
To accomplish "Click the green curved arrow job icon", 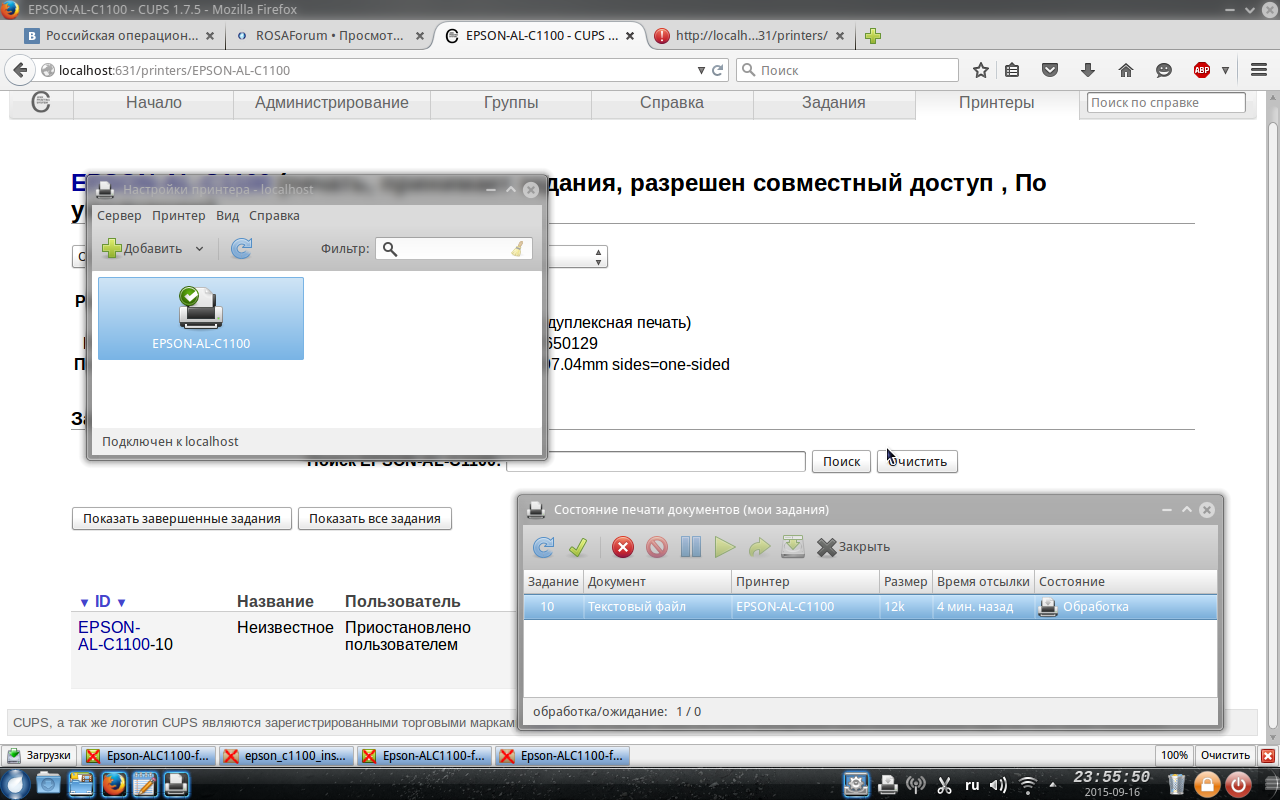I will point(759,547).
